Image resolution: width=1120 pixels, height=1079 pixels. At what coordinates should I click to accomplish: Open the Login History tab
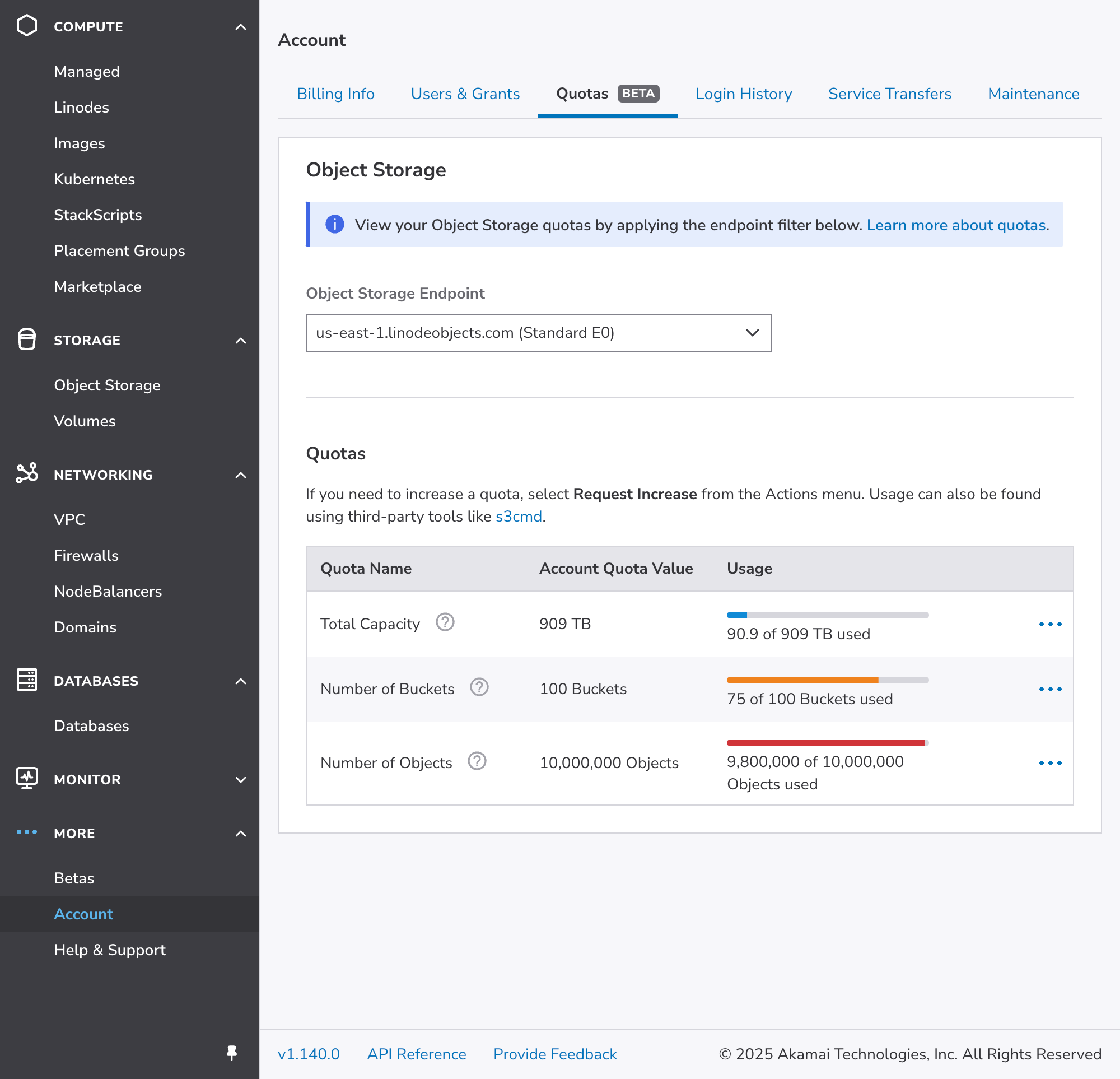click(743, 94)
